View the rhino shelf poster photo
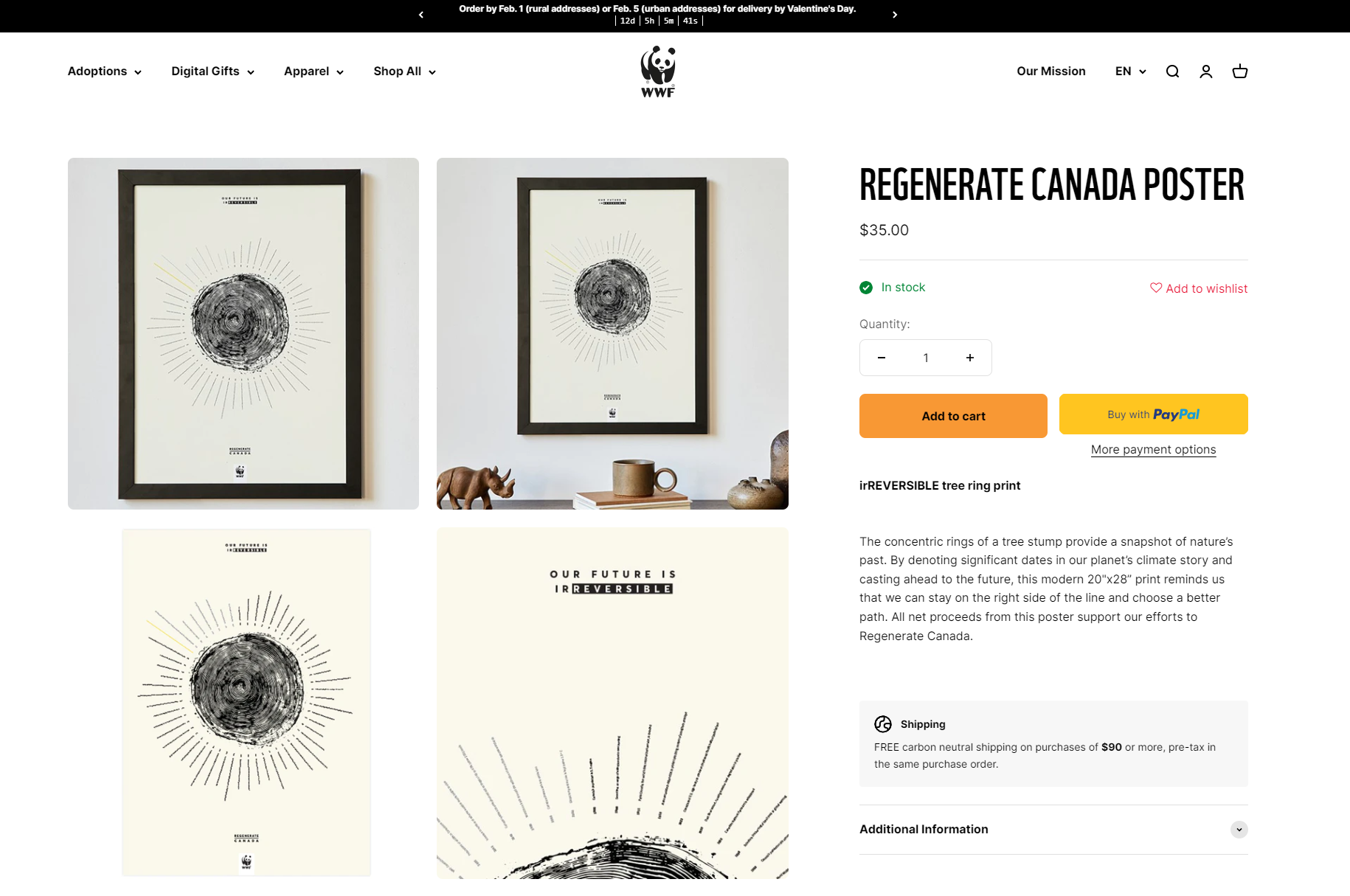Screen dimensions: 1350x896 coord(612,333)
